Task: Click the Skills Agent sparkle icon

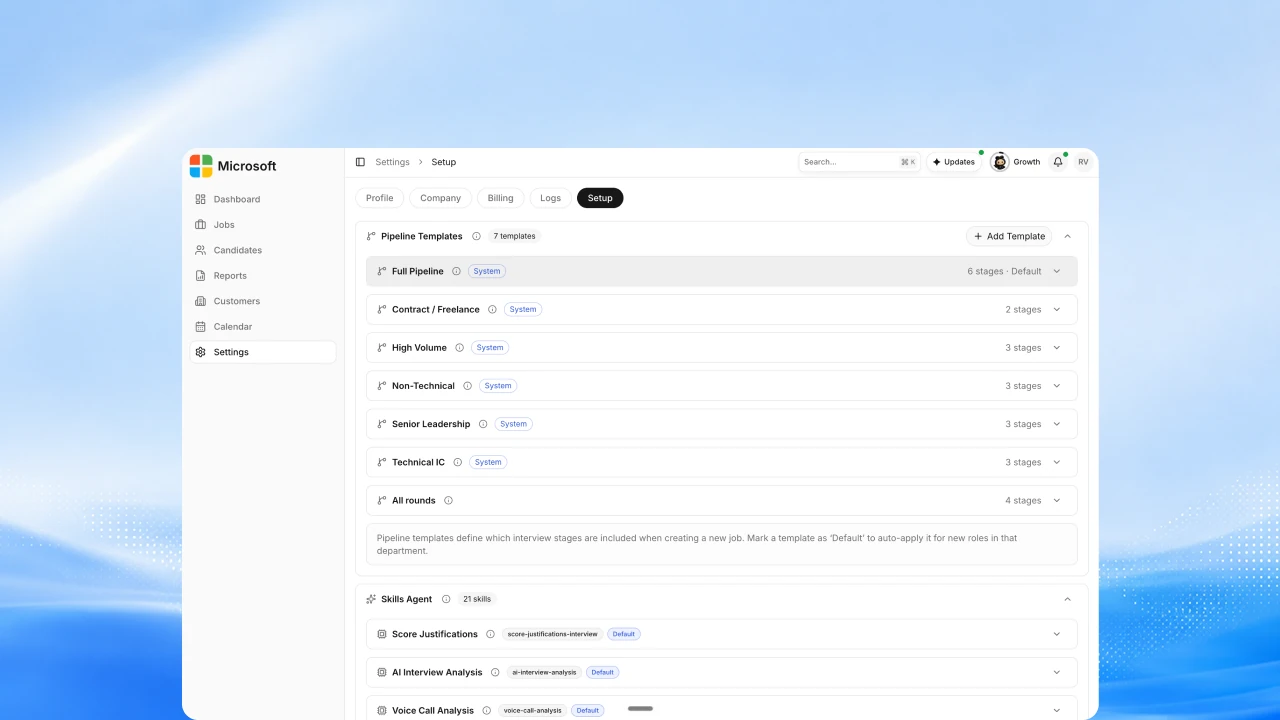Action: coord(371,599)
